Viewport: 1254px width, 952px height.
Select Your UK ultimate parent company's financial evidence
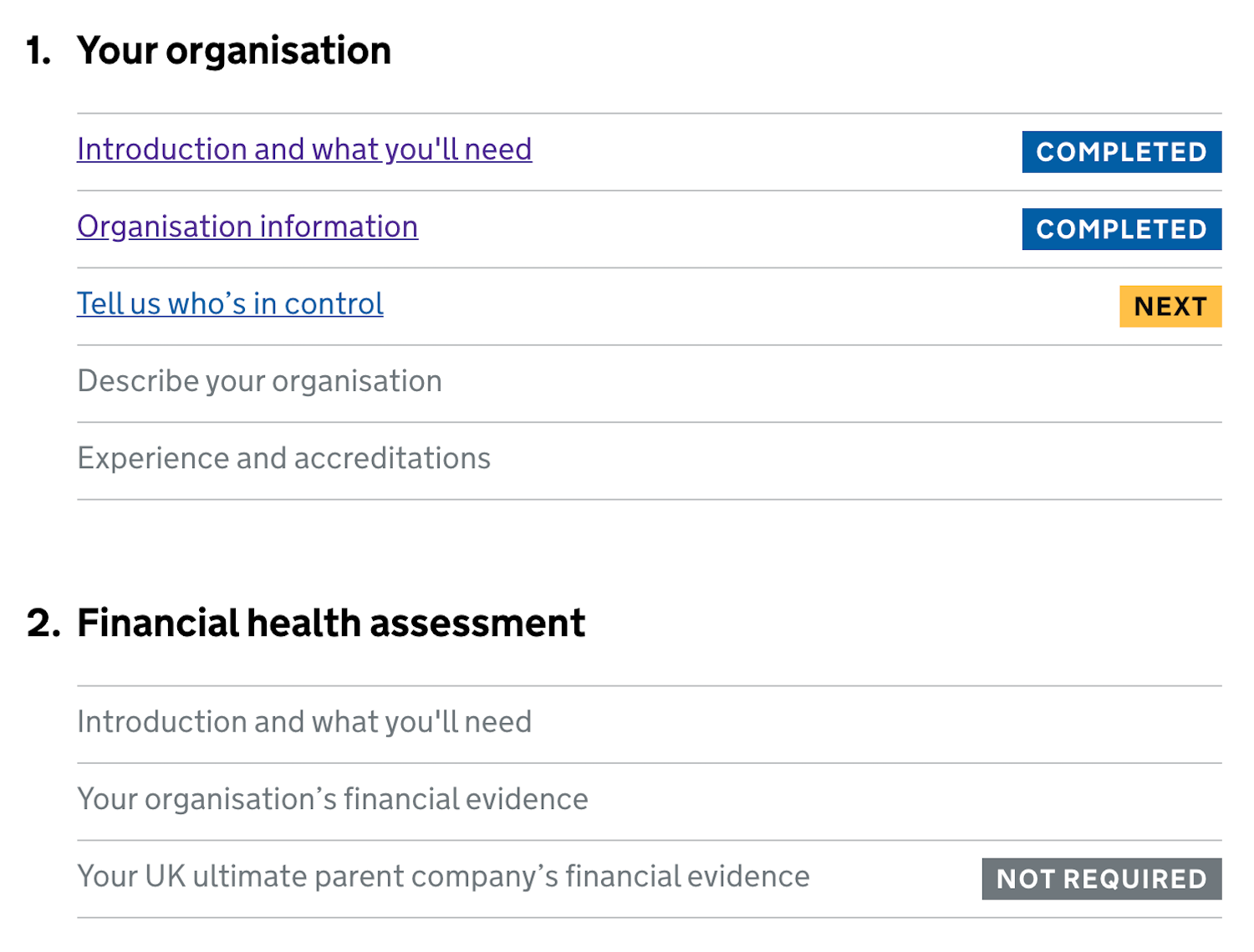(x=443, y=877)
